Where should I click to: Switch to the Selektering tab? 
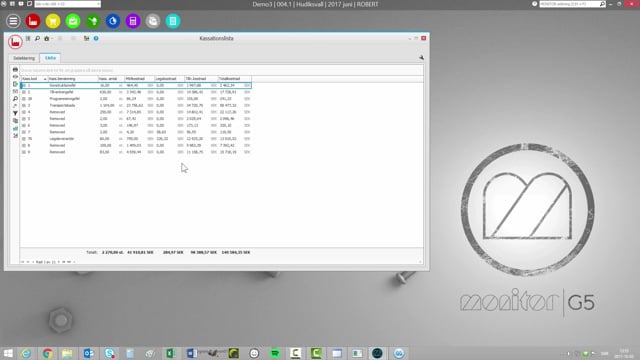pos(24,58)
